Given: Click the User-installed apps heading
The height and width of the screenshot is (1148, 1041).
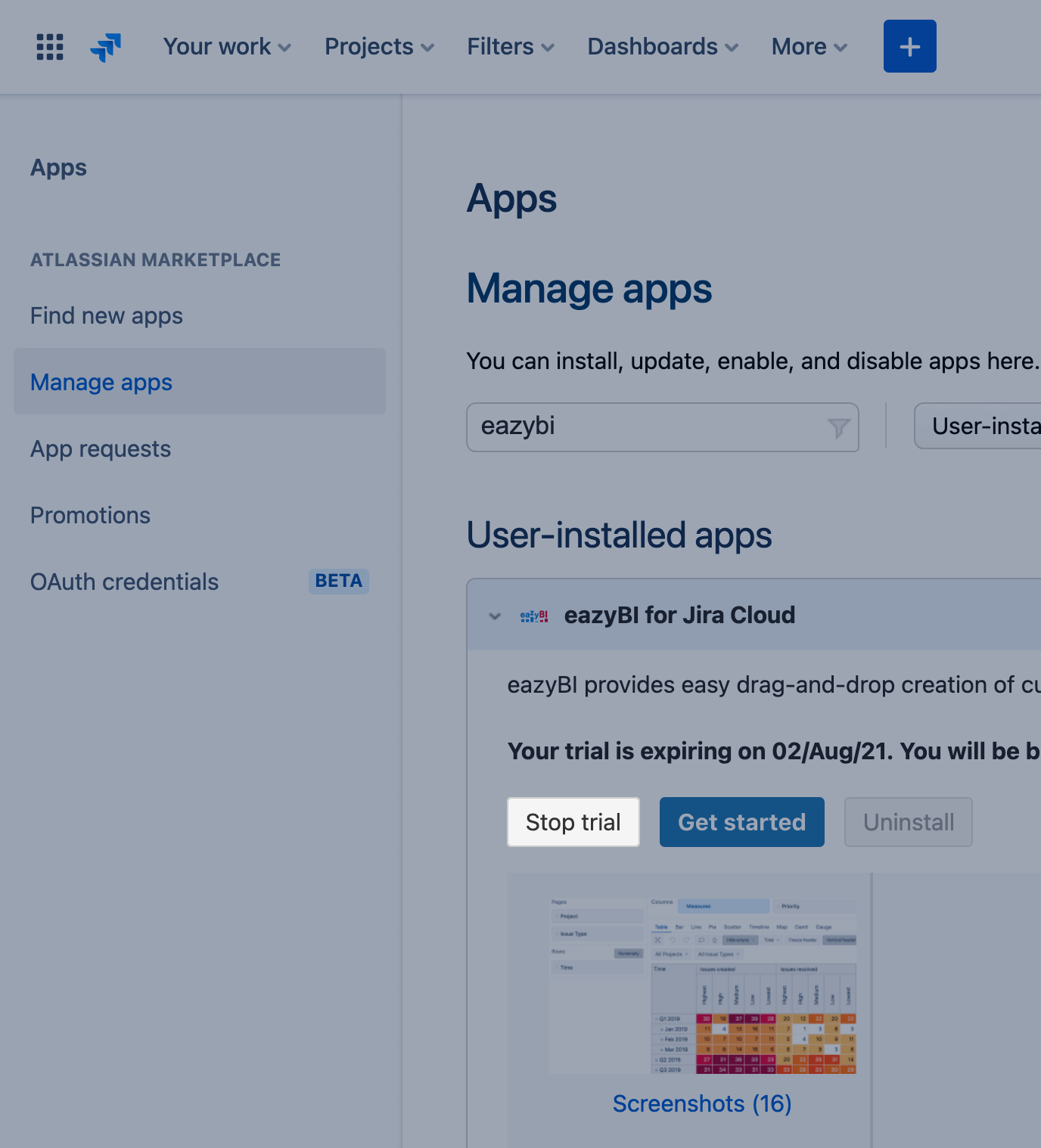Looking at the screenshot, I should click(x=619, y=535).
